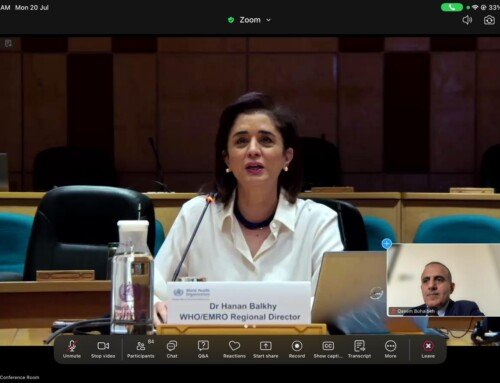Open the Transcript panel
This screenshot has width=500, height=383.
(359, 349)
